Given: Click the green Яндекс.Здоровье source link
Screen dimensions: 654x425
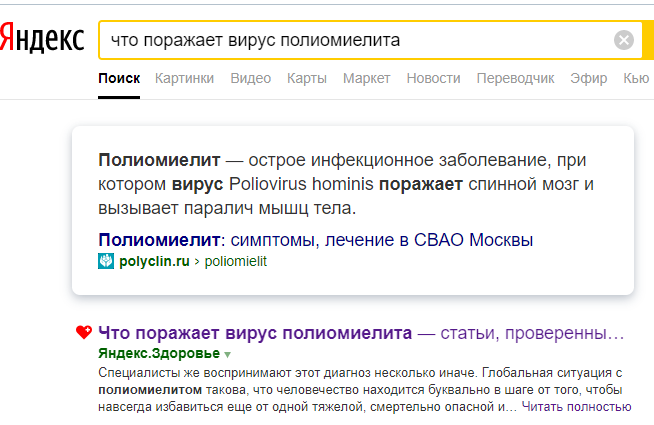Looking at the screenshot, I should pos(159,354).
